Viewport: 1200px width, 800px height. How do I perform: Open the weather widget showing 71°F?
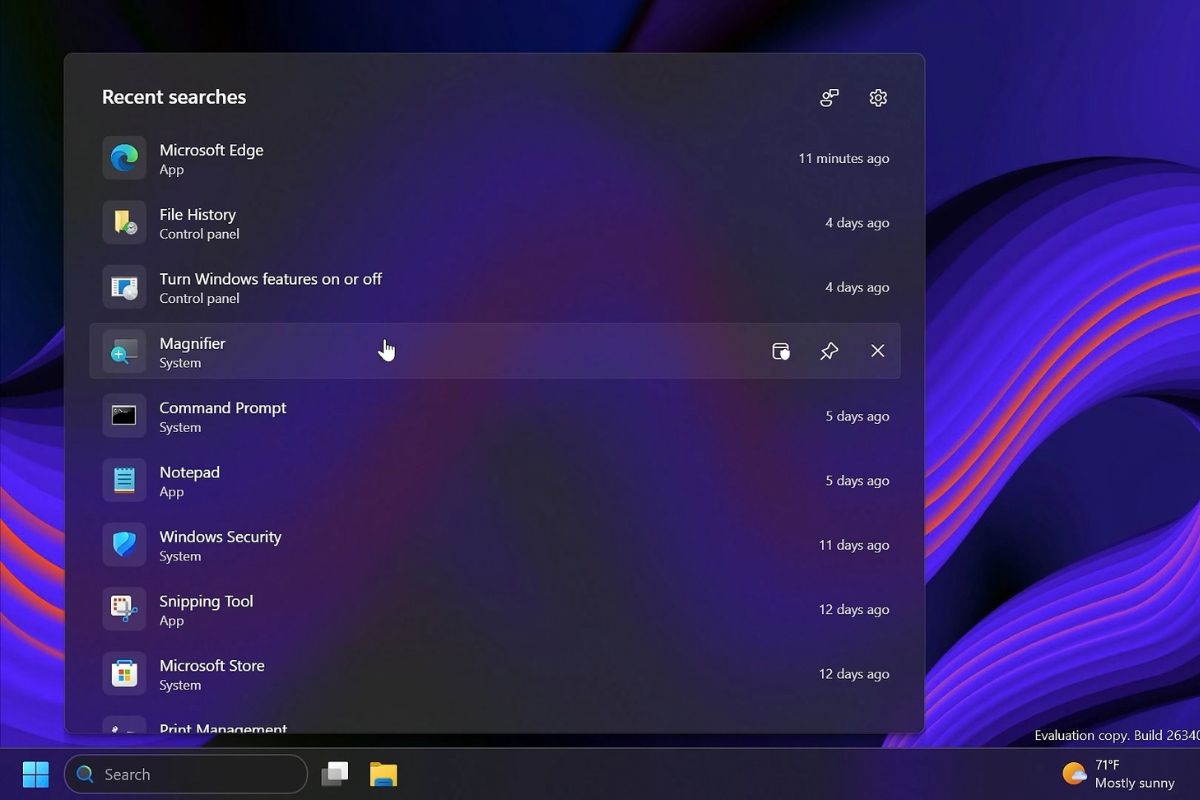(x=1119, y=774)
